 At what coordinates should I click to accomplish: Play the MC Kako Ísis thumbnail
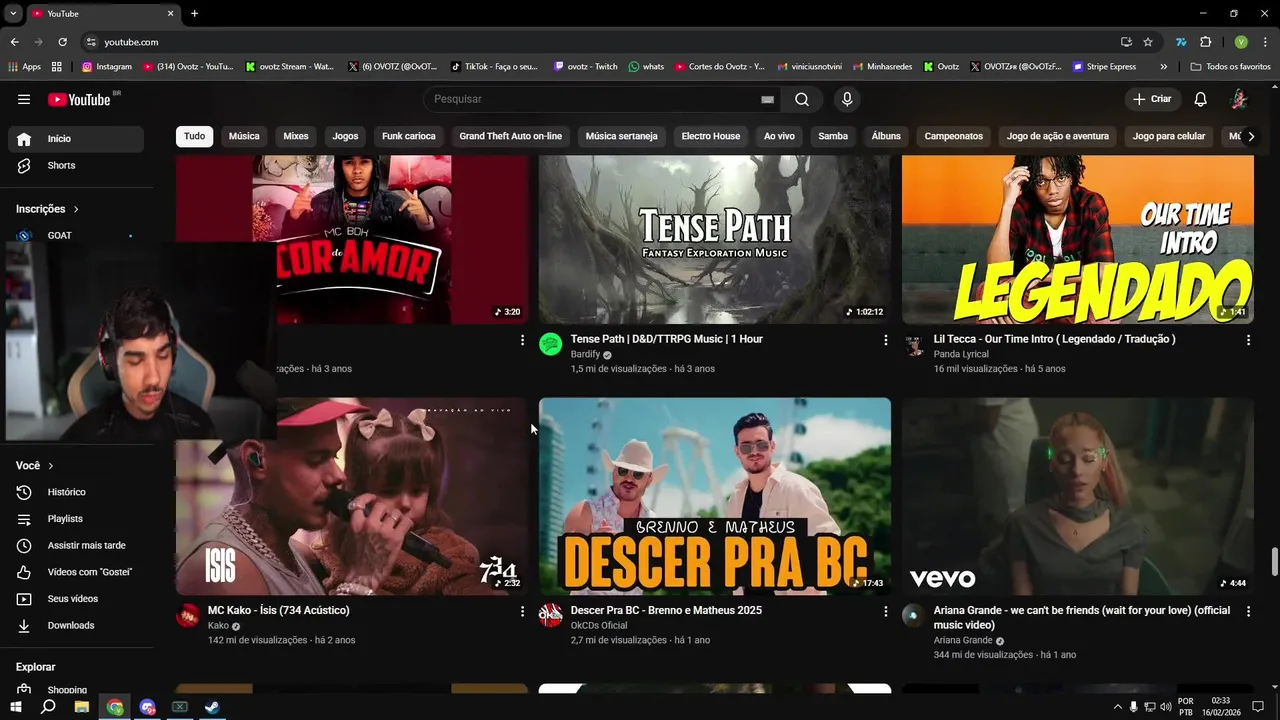352,497
